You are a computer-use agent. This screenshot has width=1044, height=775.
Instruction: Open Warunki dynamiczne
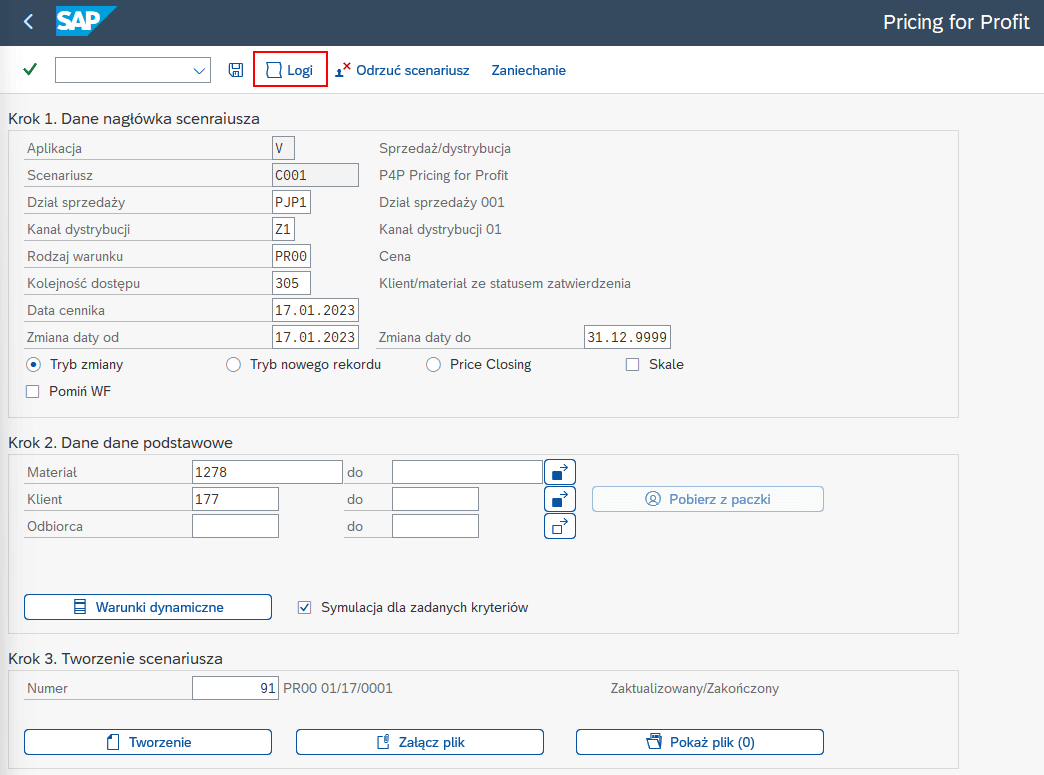148,607
